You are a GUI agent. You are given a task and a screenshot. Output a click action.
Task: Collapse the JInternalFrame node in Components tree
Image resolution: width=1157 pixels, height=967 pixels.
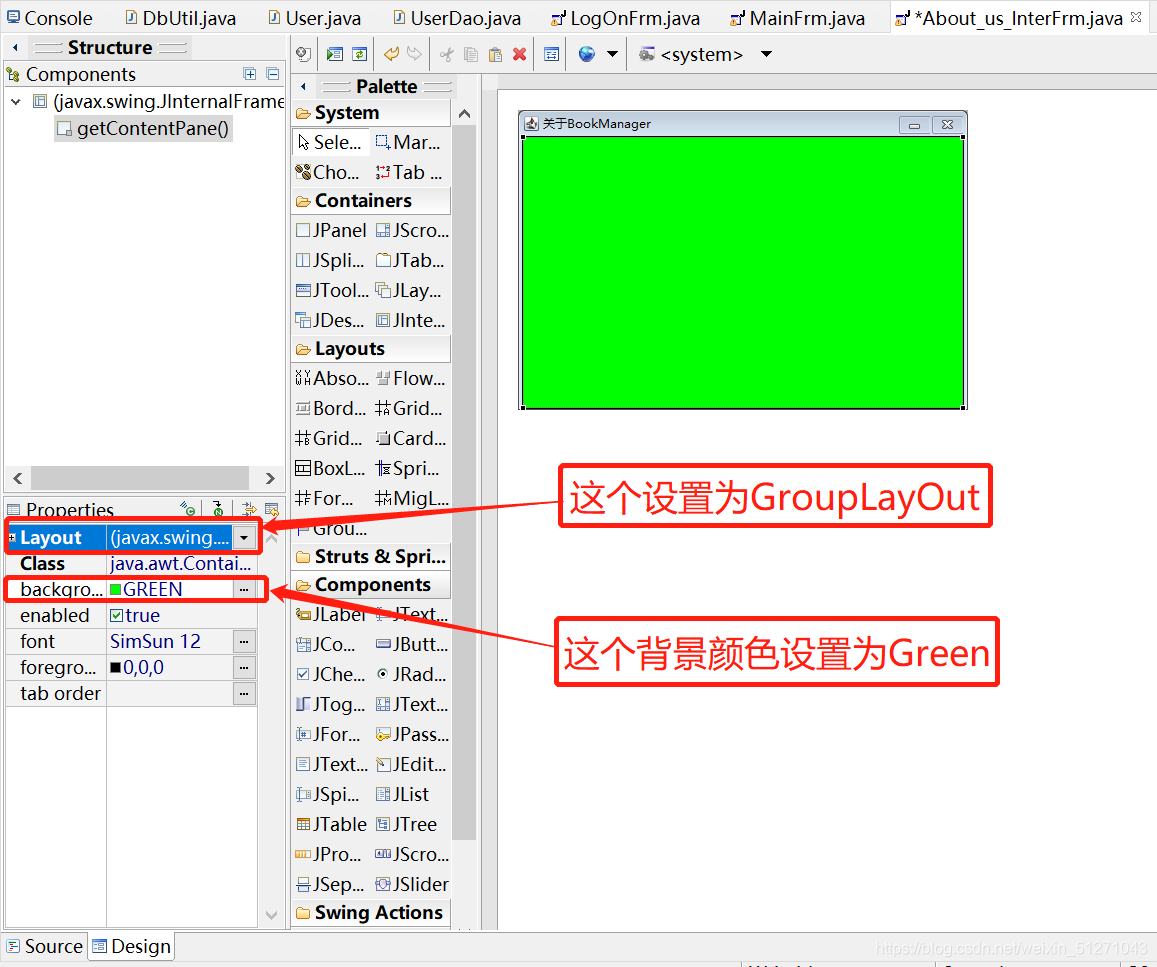(16, 101)
